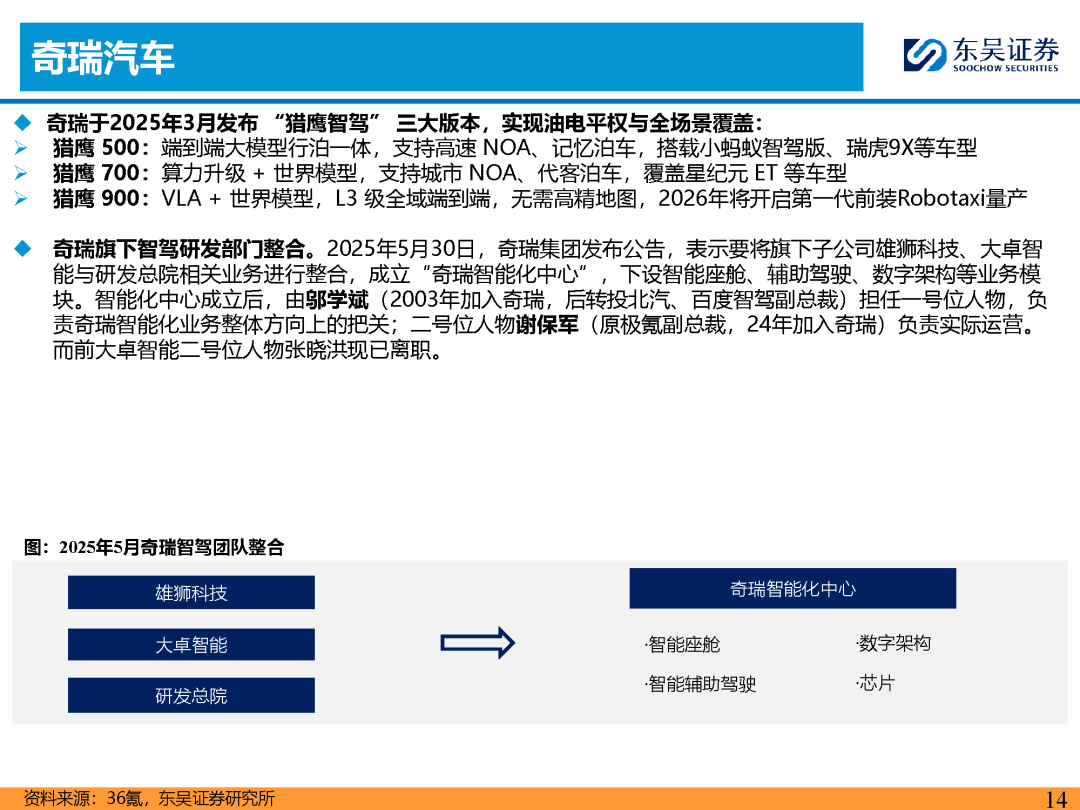Select the 东吴证券 logo text
Viewport: 1080px width, 810px height.
[x=1006, y=50]
